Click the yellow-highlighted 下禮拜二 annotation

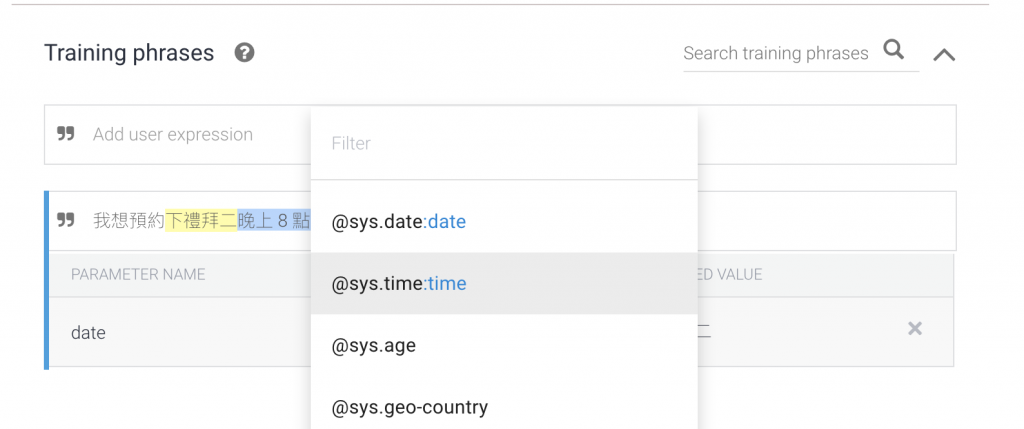(x=201, y=221)
